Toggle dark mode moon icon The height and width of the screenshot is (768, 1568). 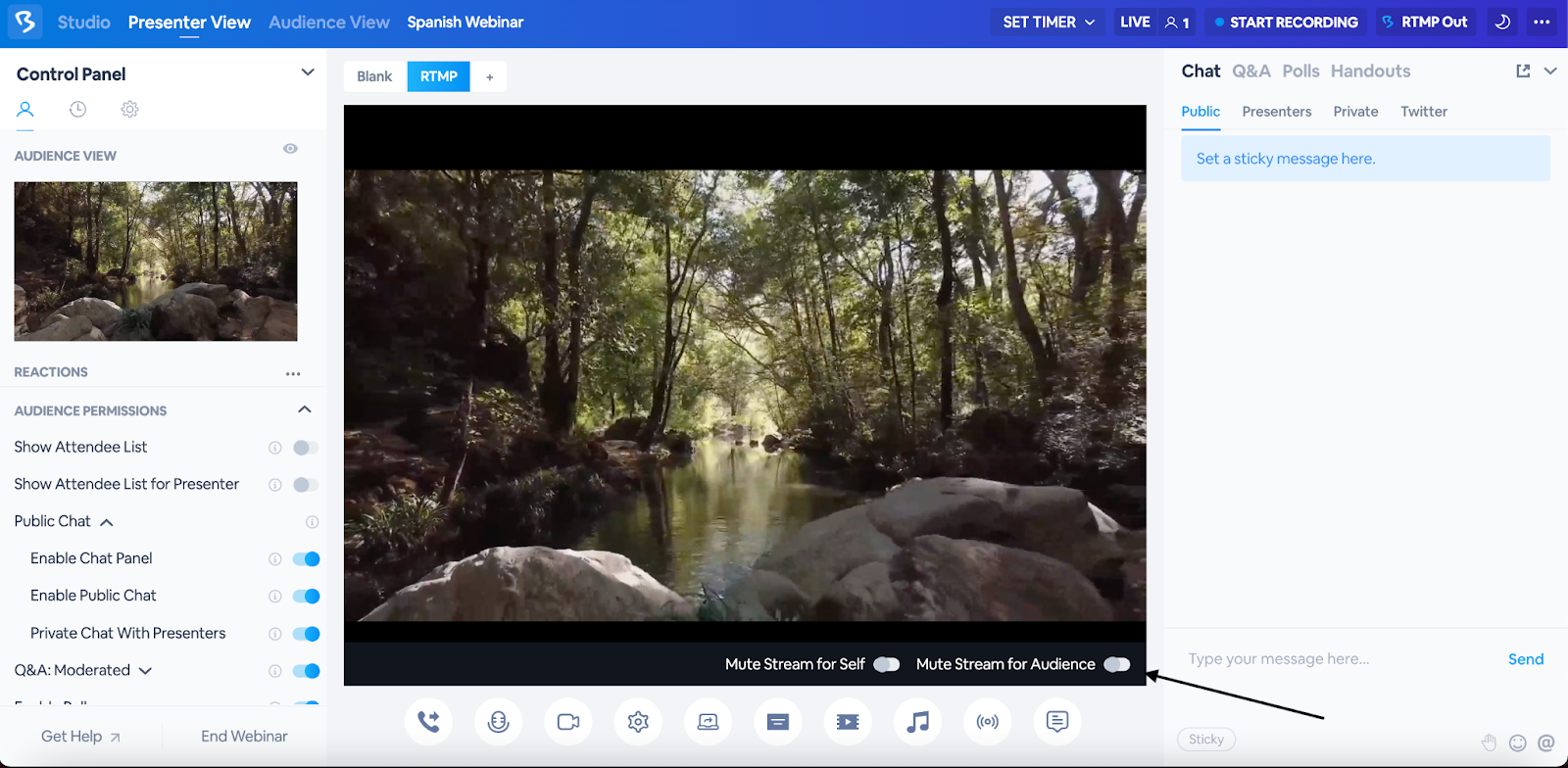(1502, 22)
